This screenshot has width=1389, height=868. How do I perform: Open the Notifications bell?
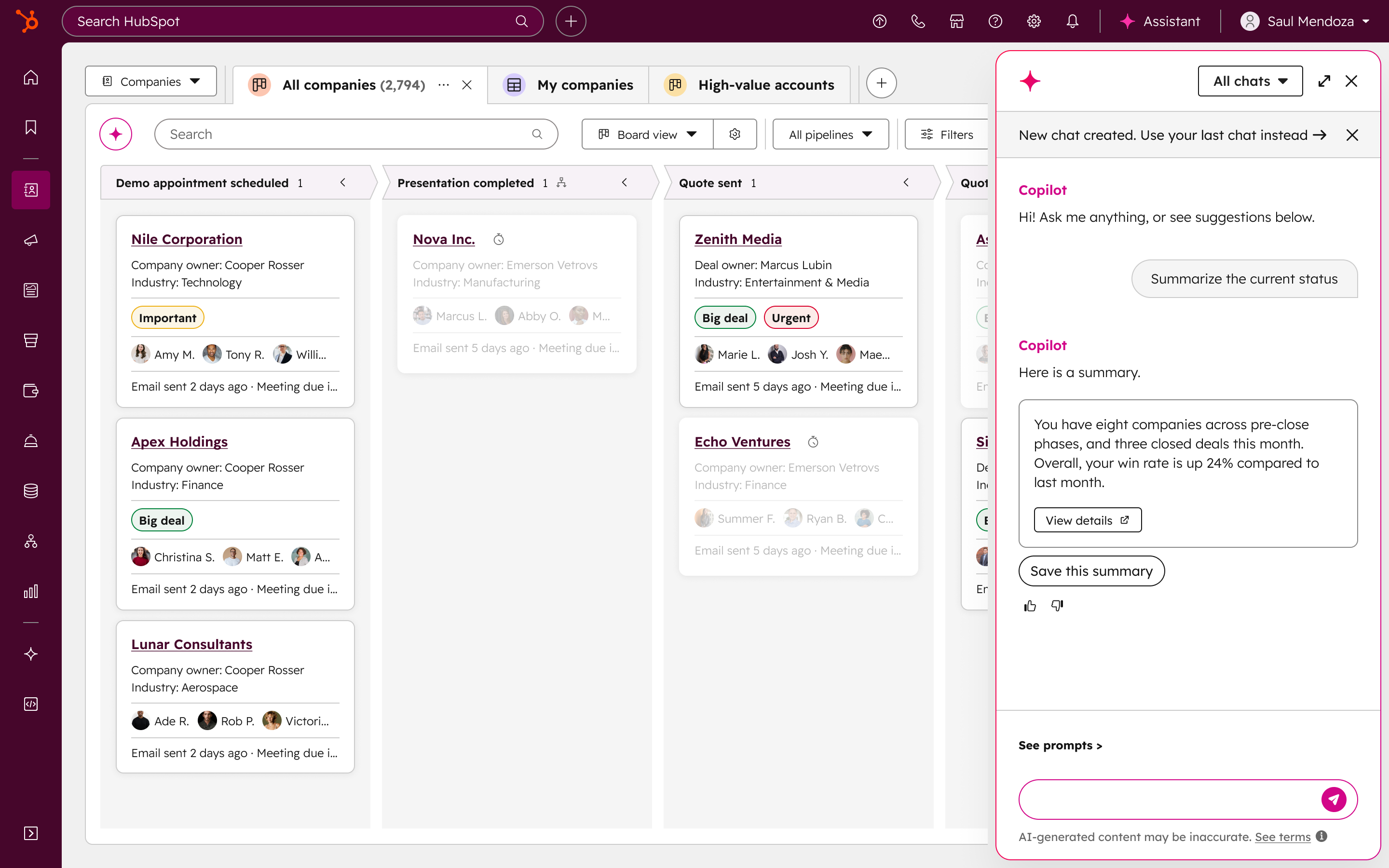tap(1072, 21)
